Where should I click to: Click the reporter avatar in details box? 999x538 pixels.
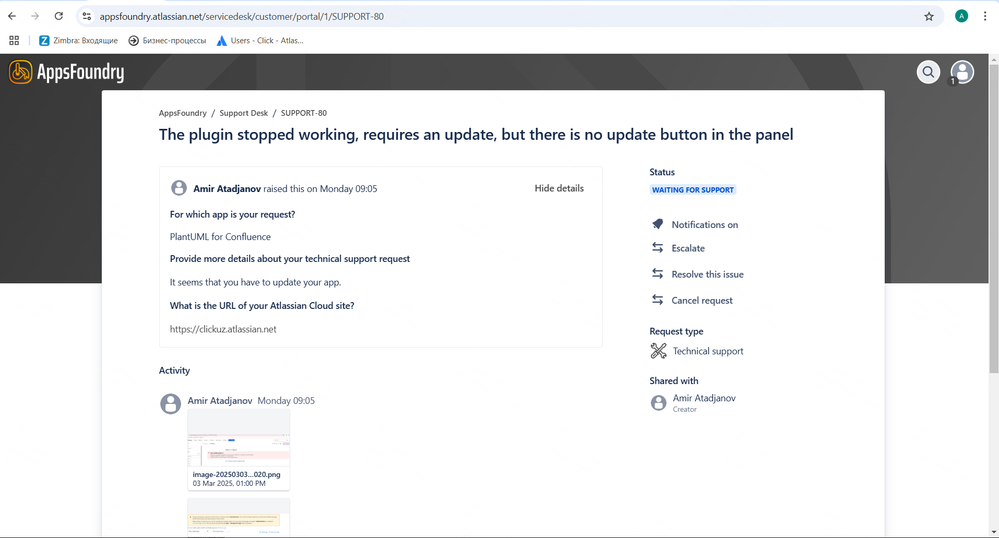179,188
